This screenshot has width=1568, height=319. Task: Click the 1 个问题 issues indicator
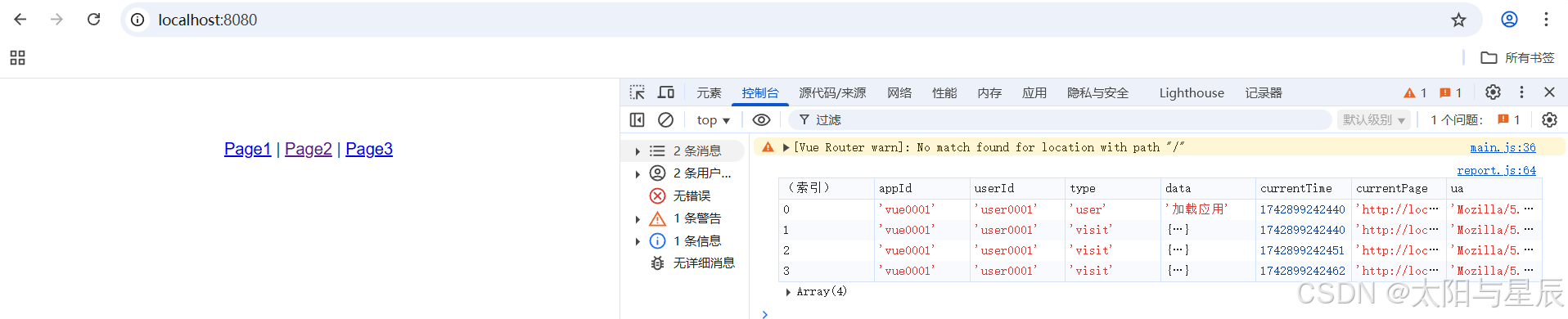pyautogui.click(x=1475, y=119)
